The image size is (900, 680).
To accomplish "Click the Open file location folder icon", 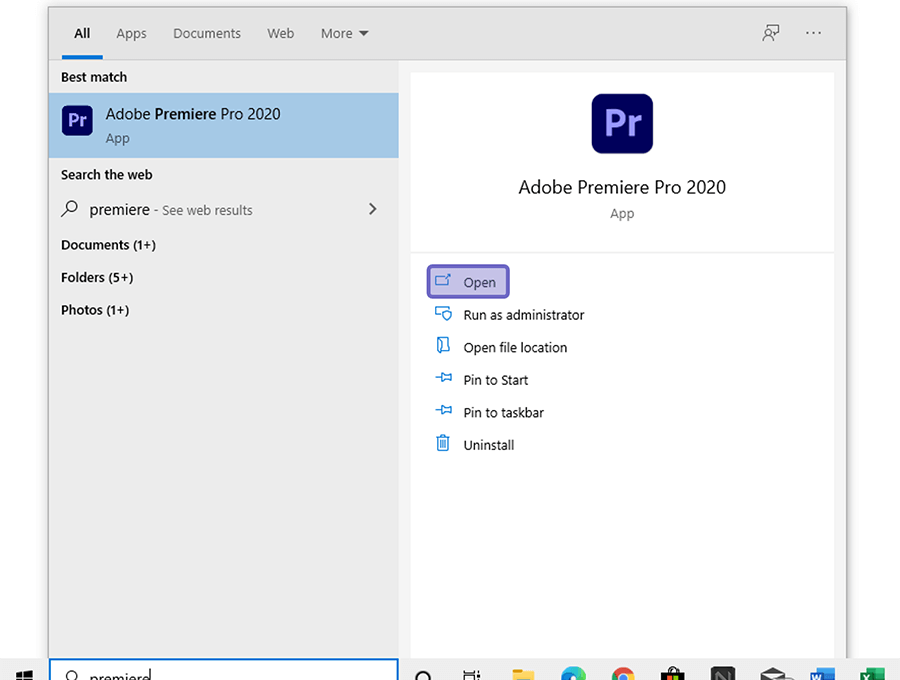I will tap(443, 346).
